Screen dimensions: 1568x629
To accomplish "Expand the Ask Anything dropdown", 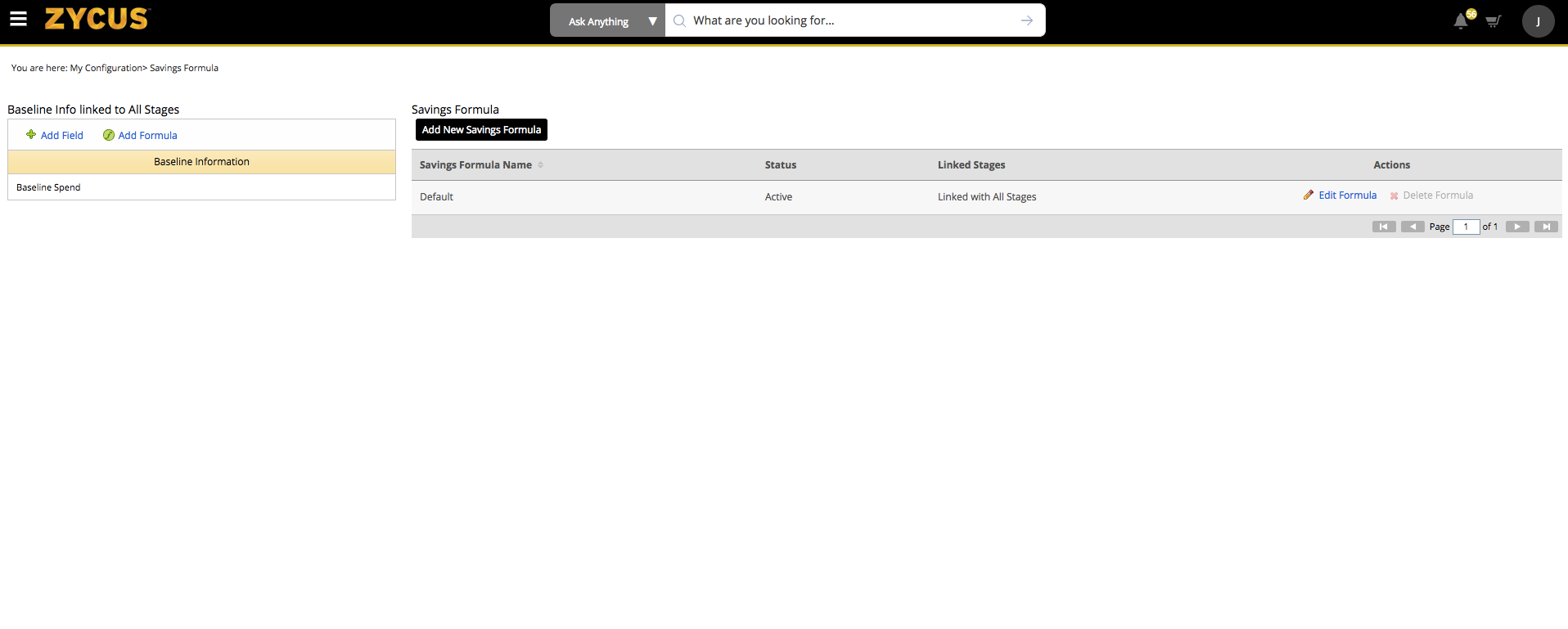I will click(652, 21).
